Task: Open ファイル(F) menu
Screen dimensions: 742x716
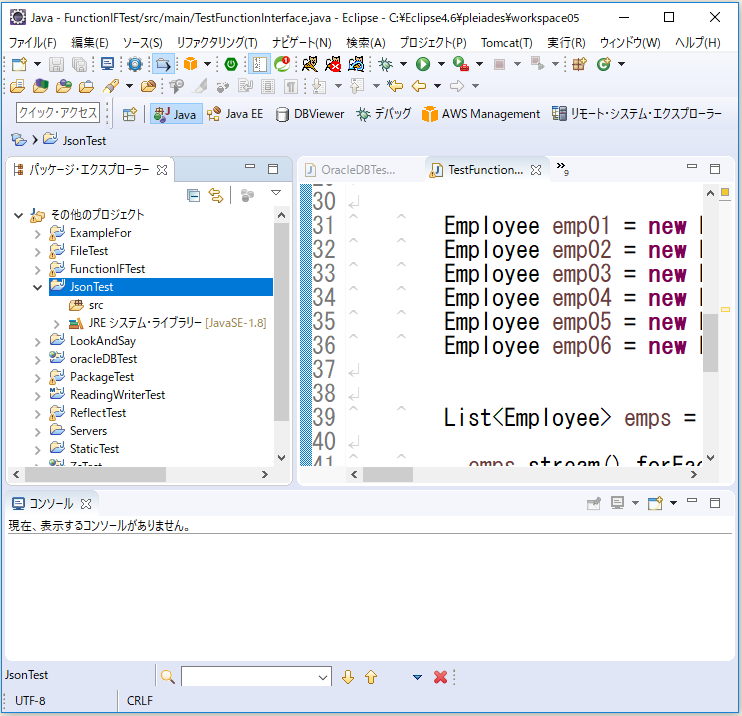Action: [33, 43]
